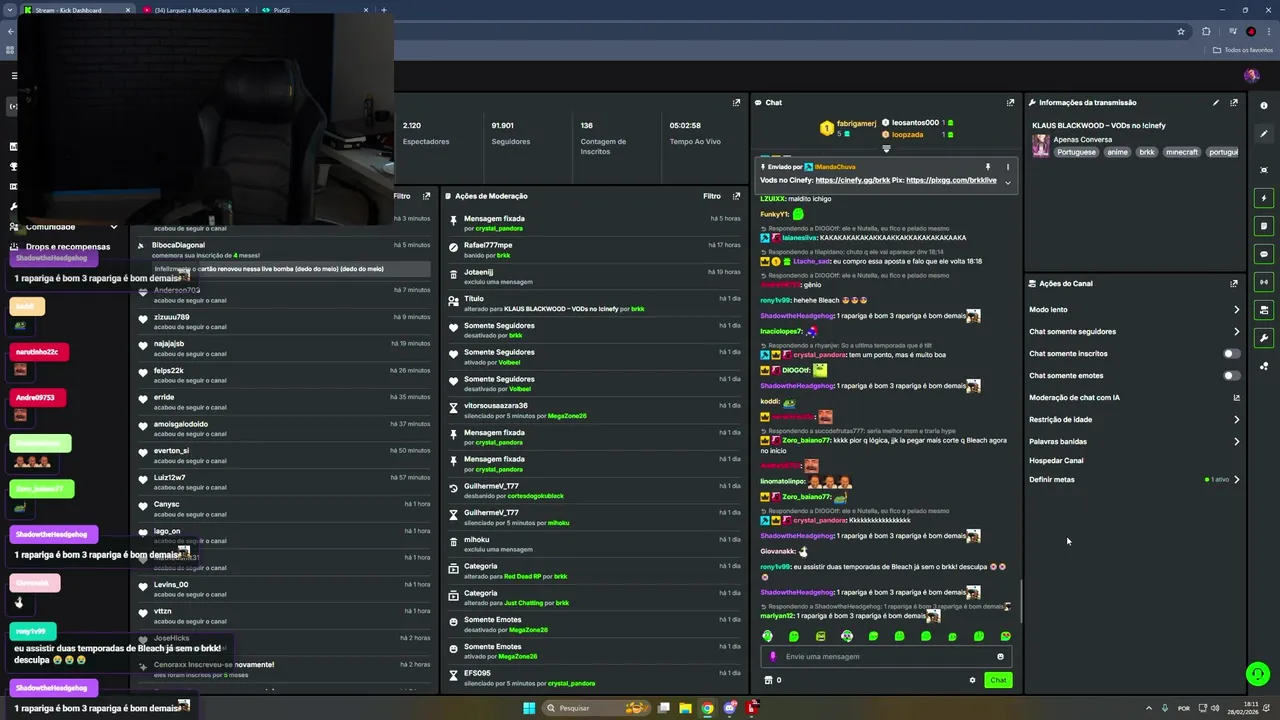The width and height of the screenshot is (1280, 720).
Task: Toggle Chat somente inscritos
Action: pyautogui.click(x=1232, y=353)
